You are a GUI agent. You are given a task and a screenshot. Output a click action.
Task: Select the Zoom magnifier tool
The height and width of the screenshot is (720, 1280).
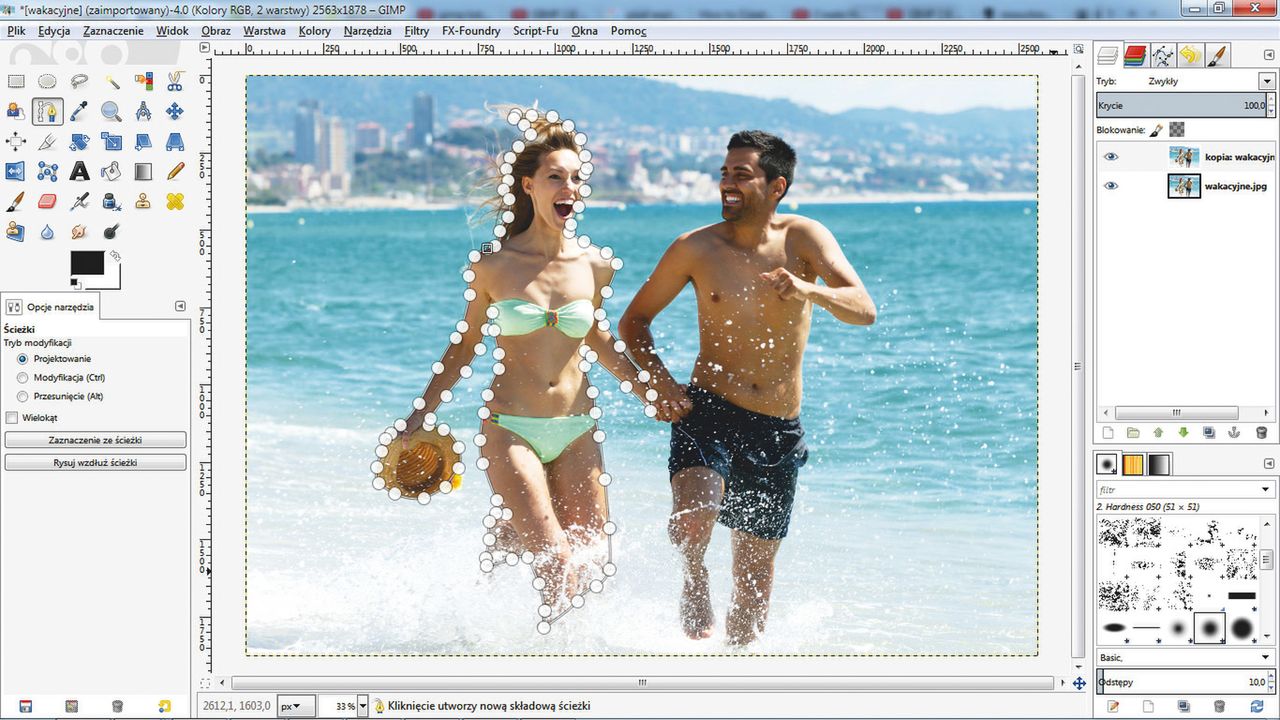[x=111, y=111]
